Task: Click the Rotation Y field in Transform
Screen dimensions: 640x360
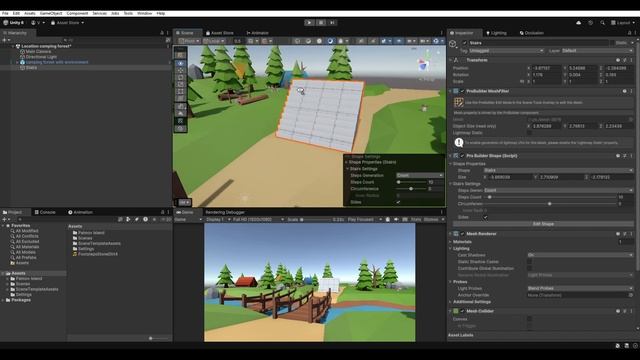Action: (583, 75)
